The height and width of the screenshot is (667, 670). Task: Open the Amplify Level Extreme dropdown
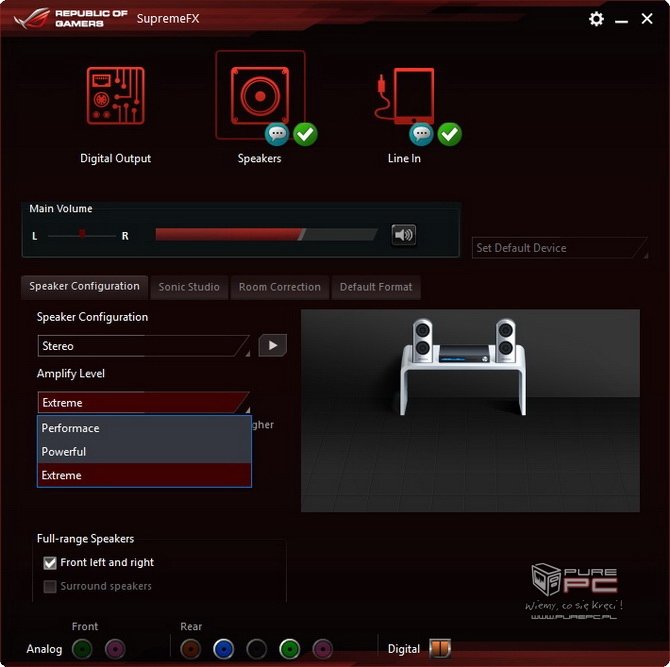coord(144,402)
